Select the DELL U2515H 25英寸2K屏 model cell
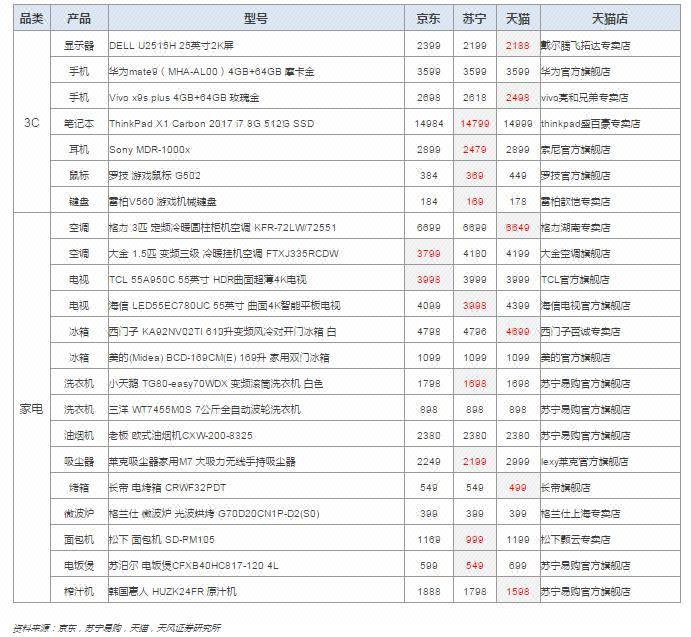 pyautogui.click(x=256, y=45)
